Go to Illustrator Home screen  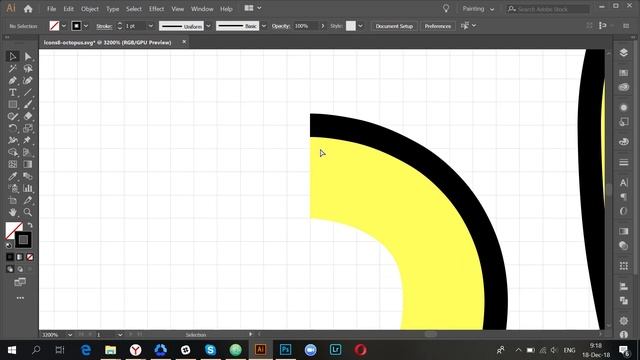28,9
